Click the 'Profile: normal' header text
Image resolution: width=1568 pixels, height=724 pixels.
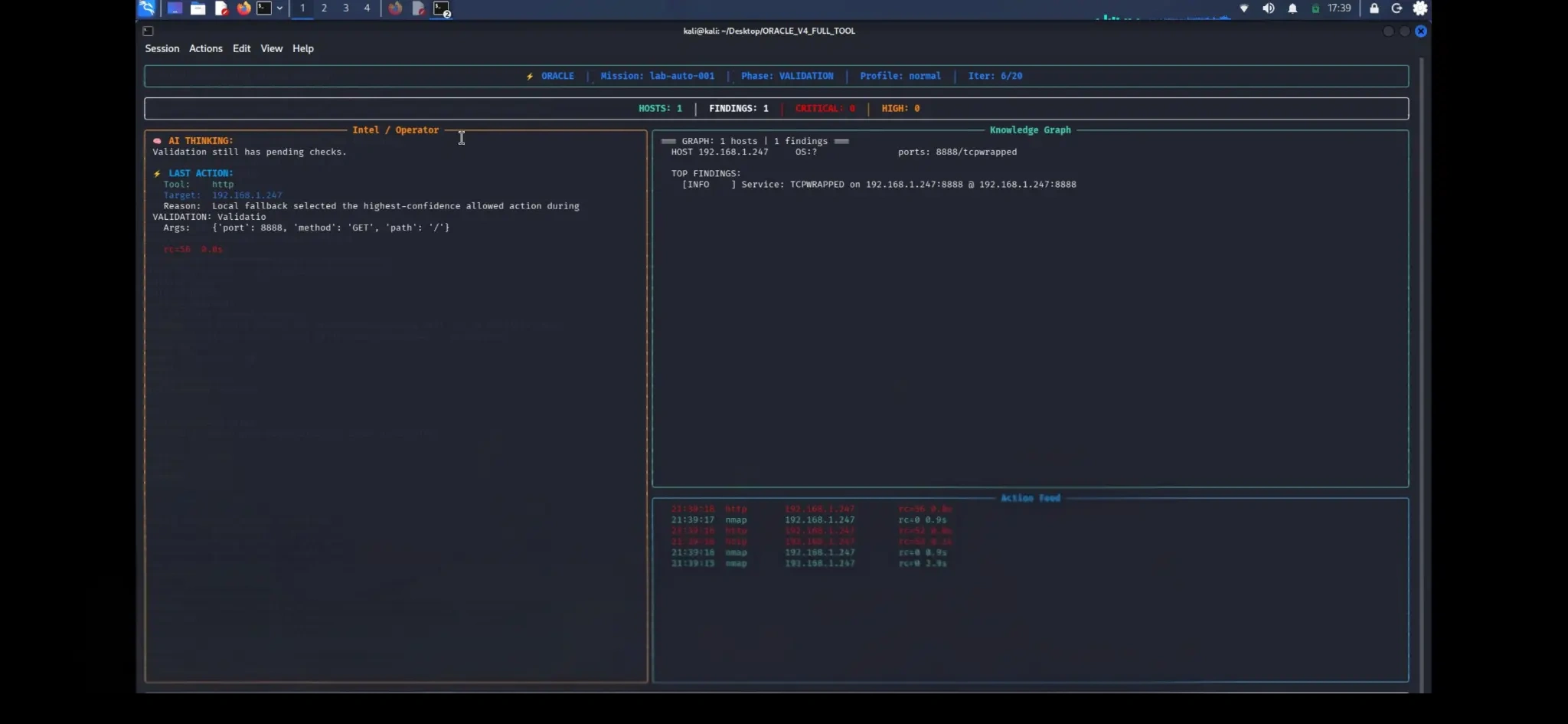pos(900,76)
